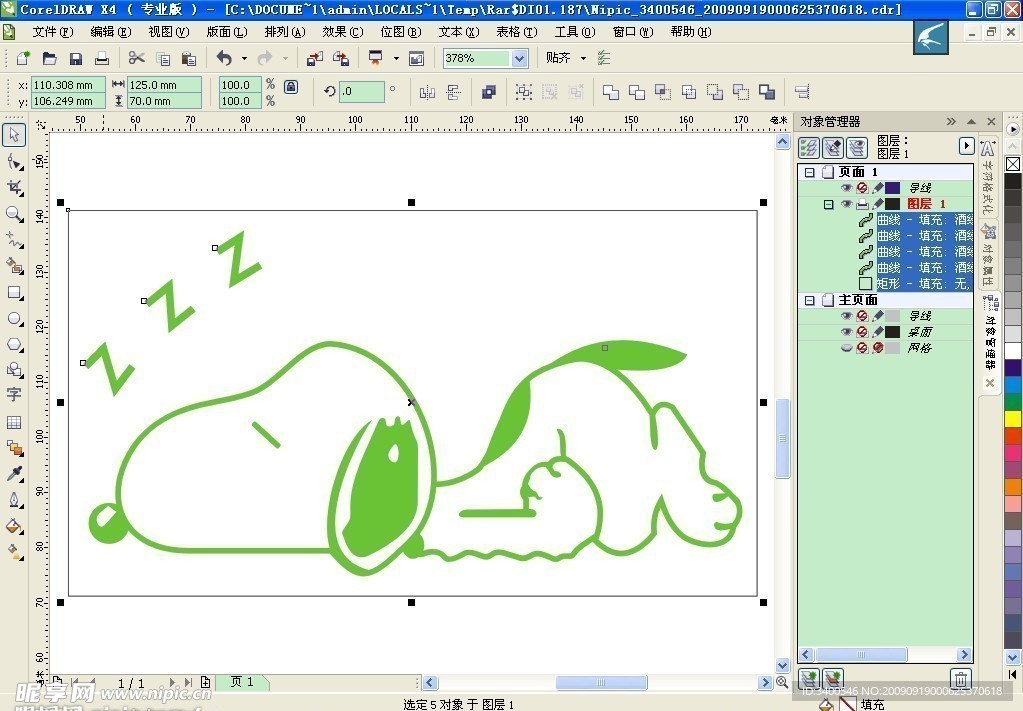Select the Interactive Blend tool

point(14,448)
